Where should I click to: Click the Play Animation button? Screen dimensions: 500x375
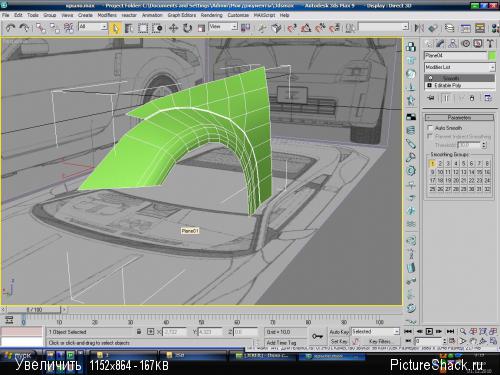pyautogui.click(x=429, y=331)
